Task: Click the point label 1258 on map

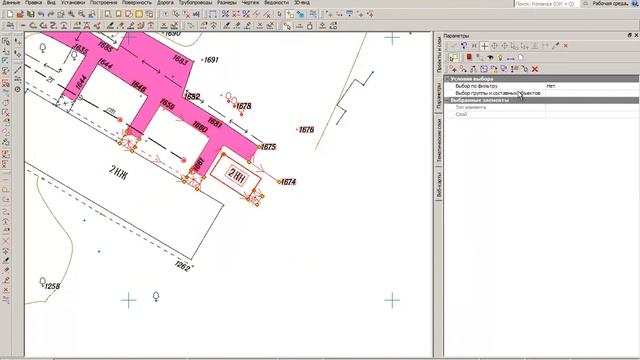Action: click(52, 286)
